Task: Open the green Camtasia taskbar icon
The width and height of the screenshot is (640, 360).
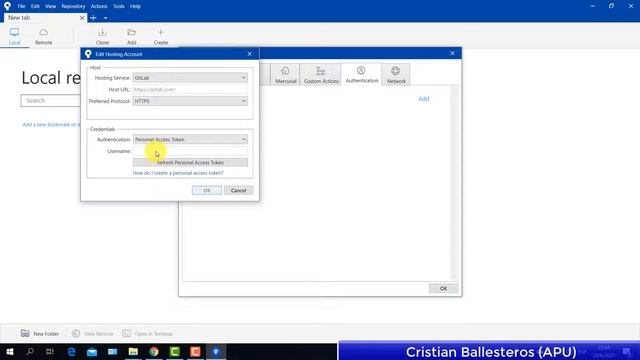Action: coord(175,351)
